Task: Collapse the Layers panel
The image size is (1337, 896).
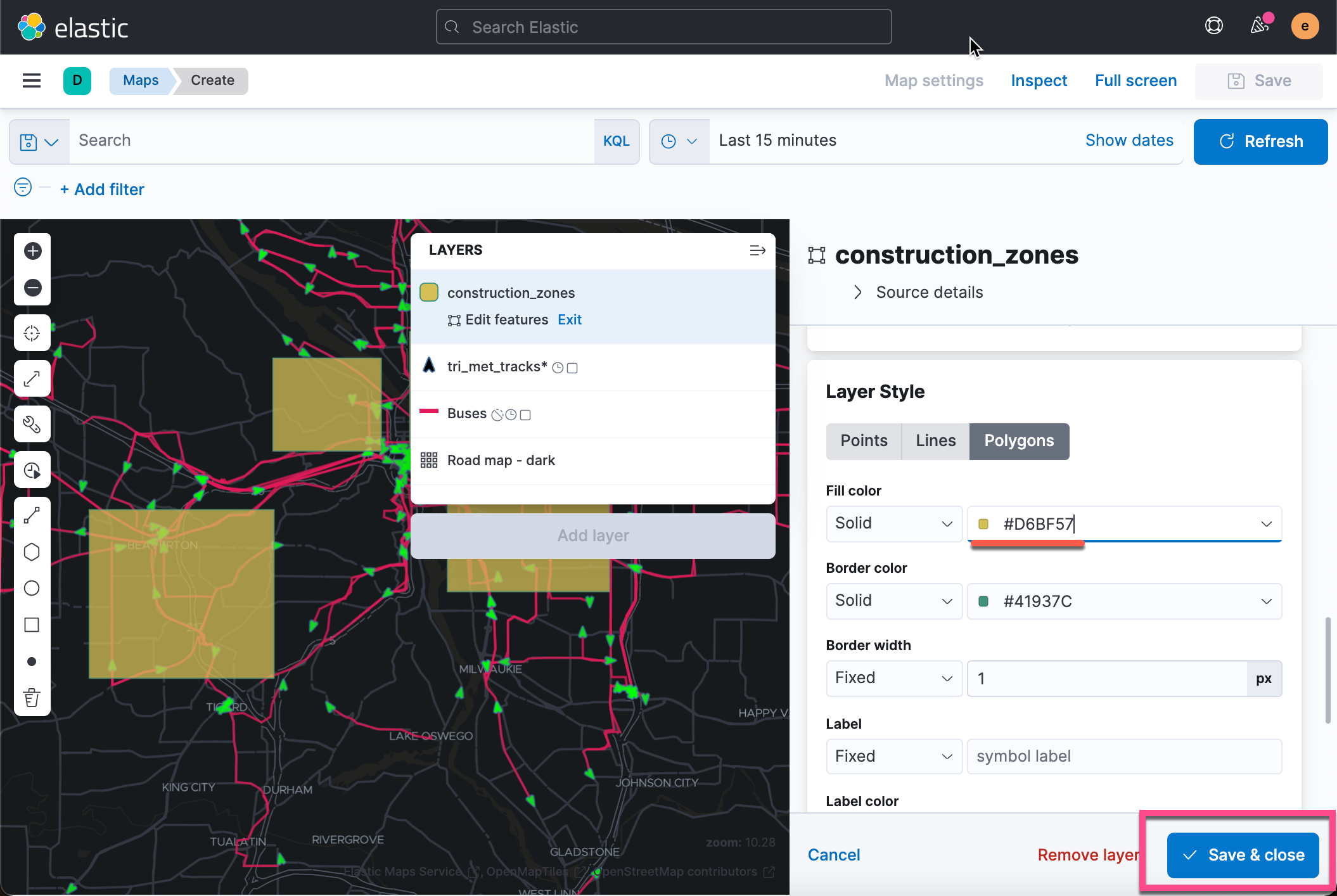Action: coord(757,250)
